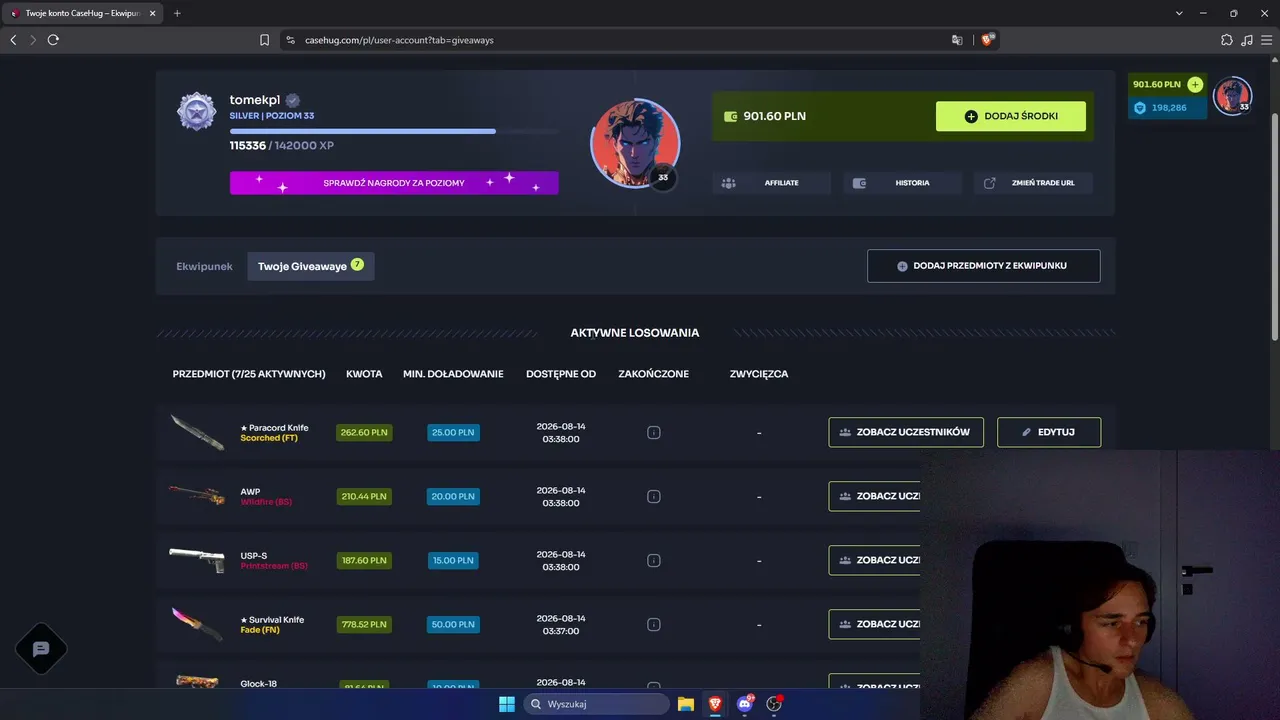The image size is (1280, 720).
Task: Click the info icon in Paracord Knife row
Action: pos(654,433)
